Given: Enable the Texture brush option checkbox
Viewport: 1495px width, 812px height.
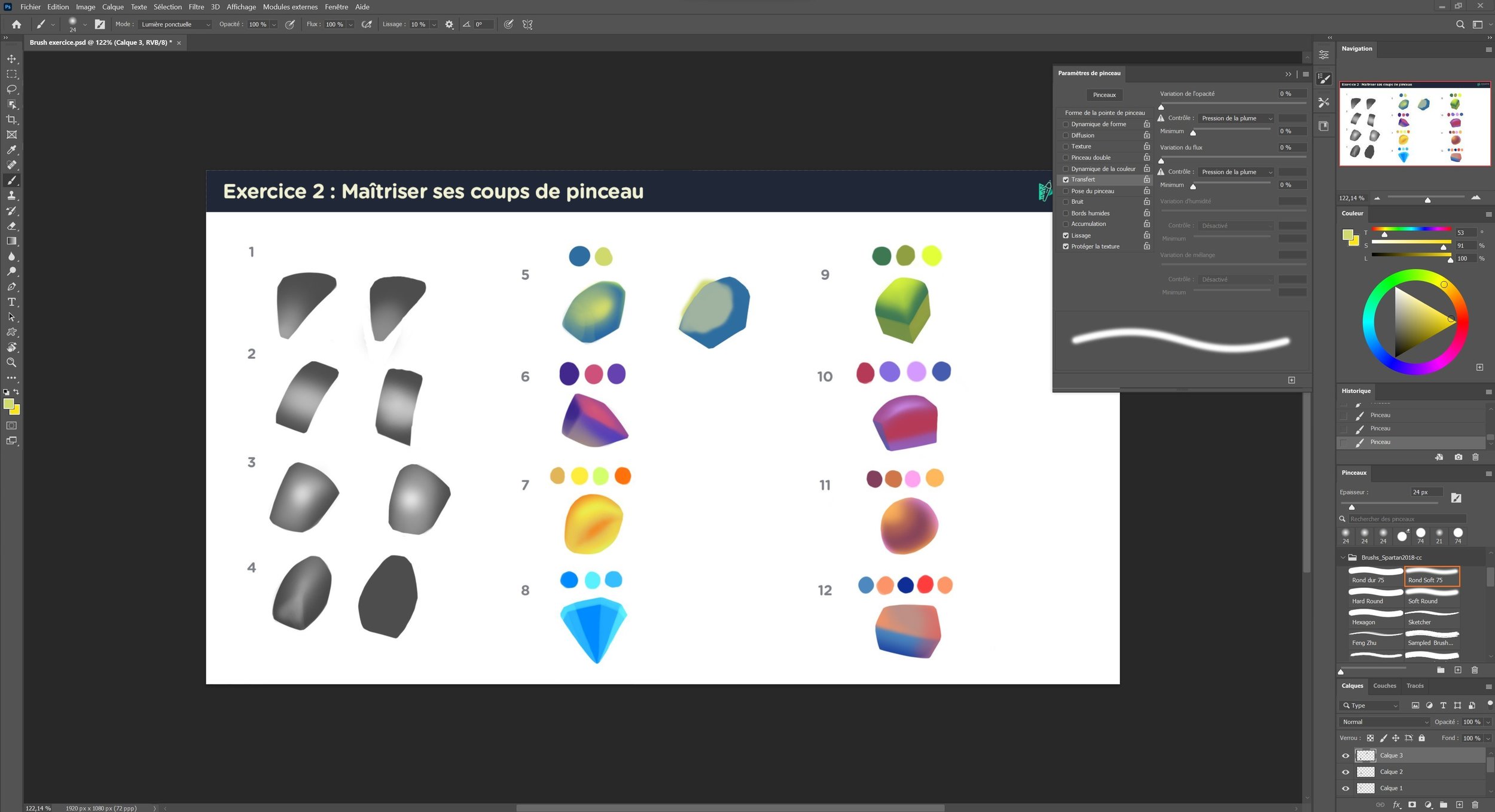Looking at the screenshot, I should (1066, 146).
